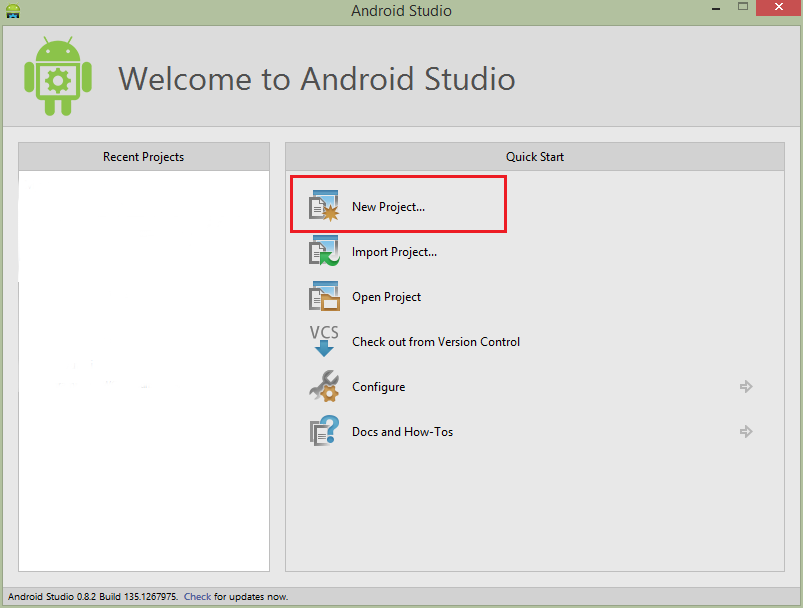Viewport: 803px width, 608px height.
Task: Select Check out from Version Control text
Action: pyautogui.click(x=436, y=342)
